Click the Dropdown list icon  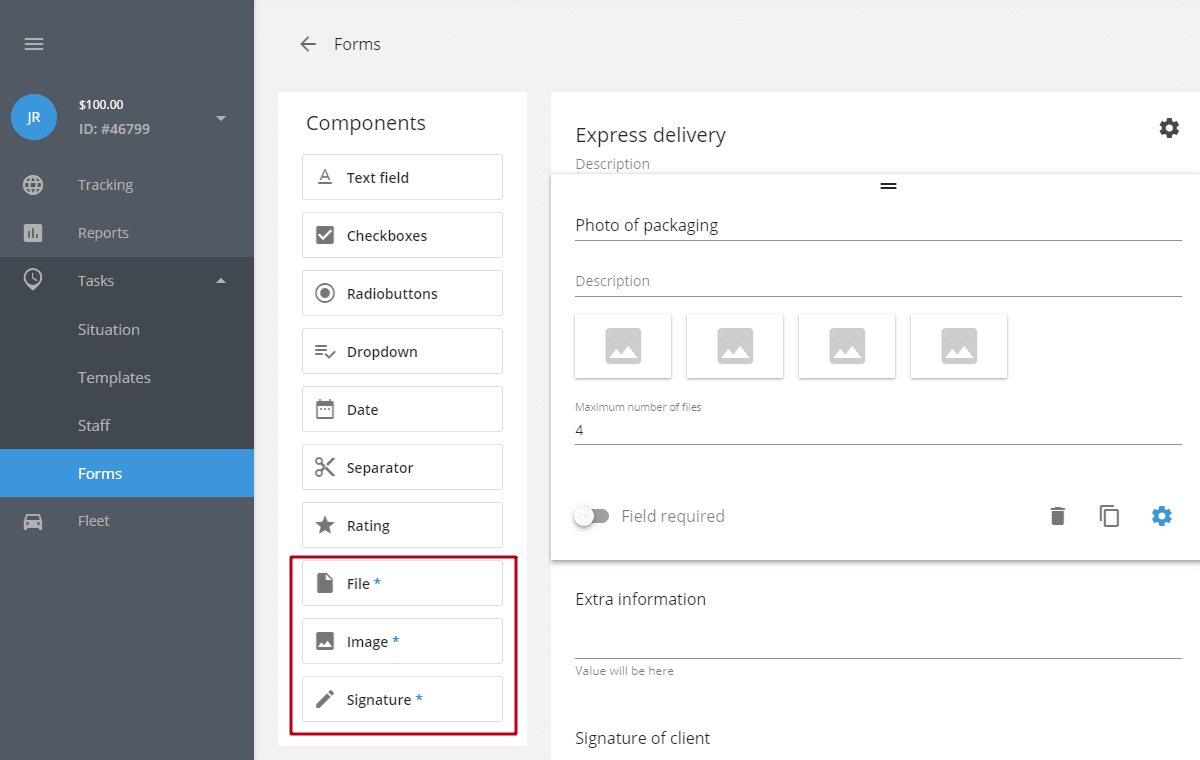(x=325, y=351)
